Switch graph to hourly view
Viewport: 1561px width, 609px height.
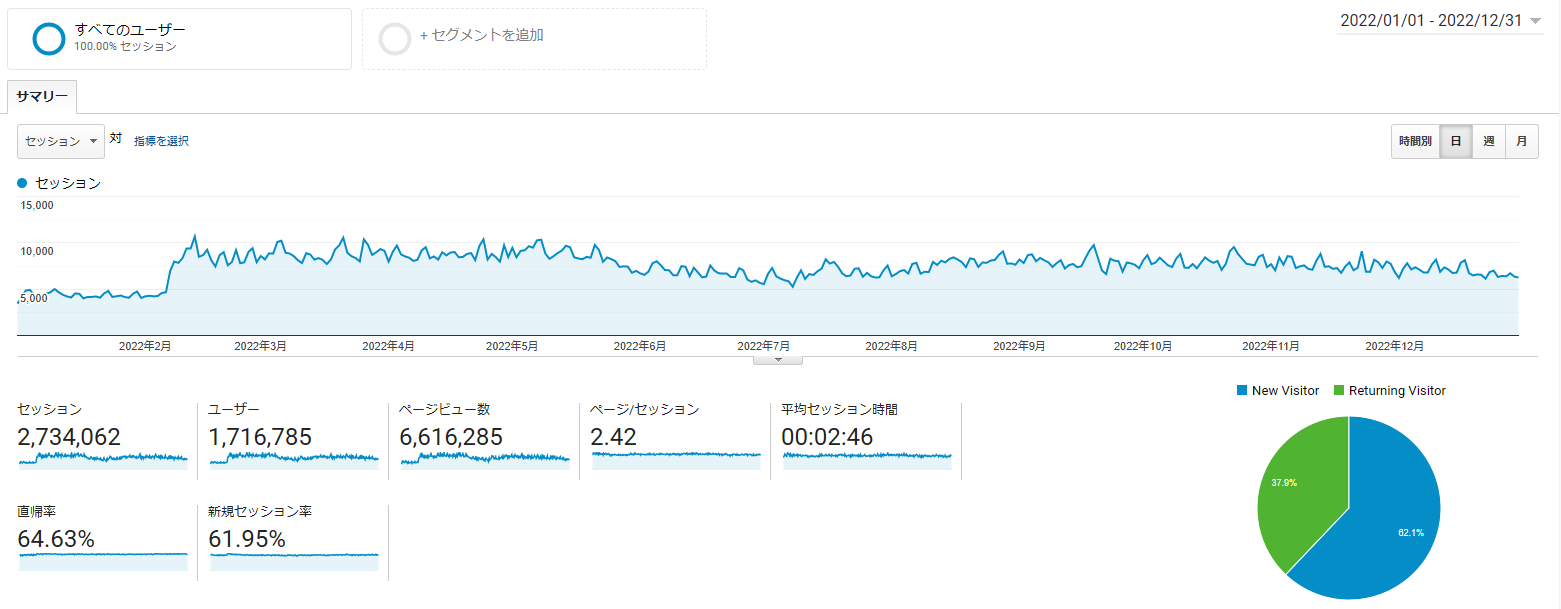pos(1415,142)
